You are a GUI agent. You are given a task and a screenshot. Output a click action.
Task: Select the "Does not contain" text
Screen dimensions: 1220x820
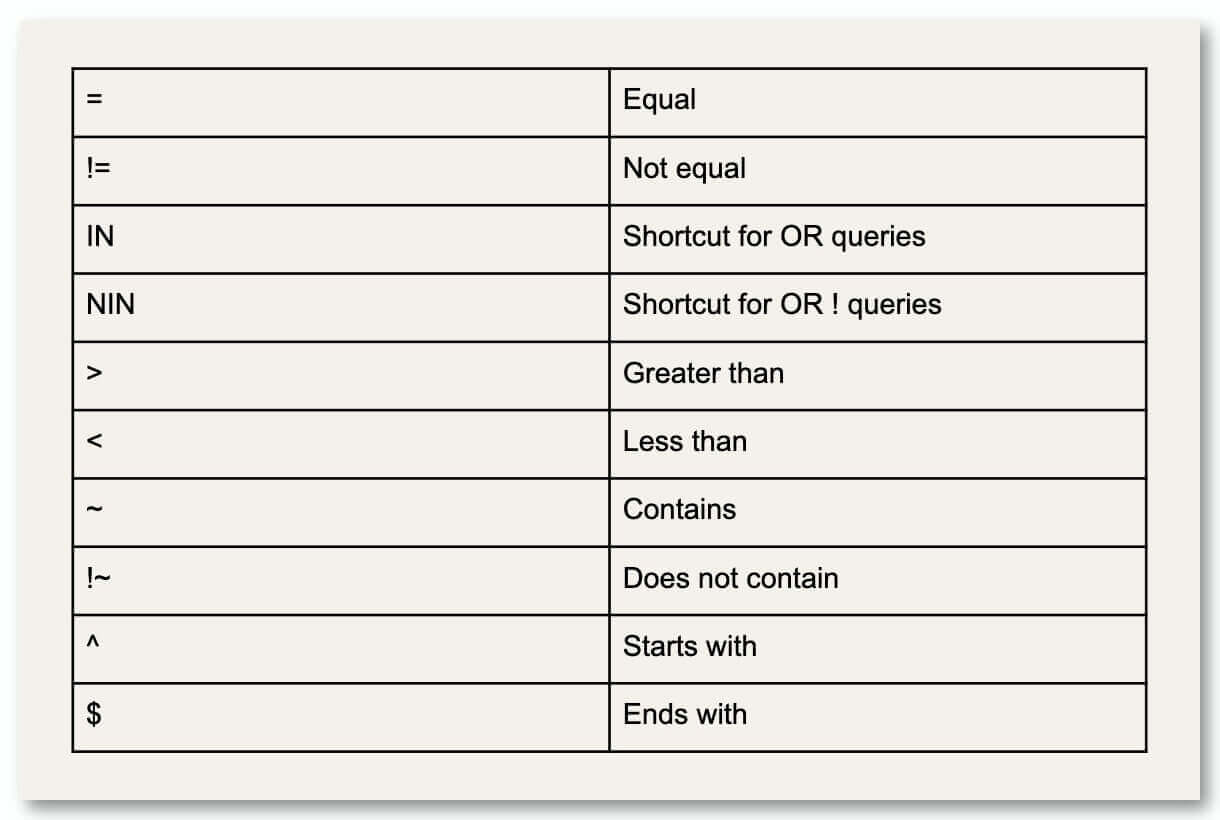730,578
